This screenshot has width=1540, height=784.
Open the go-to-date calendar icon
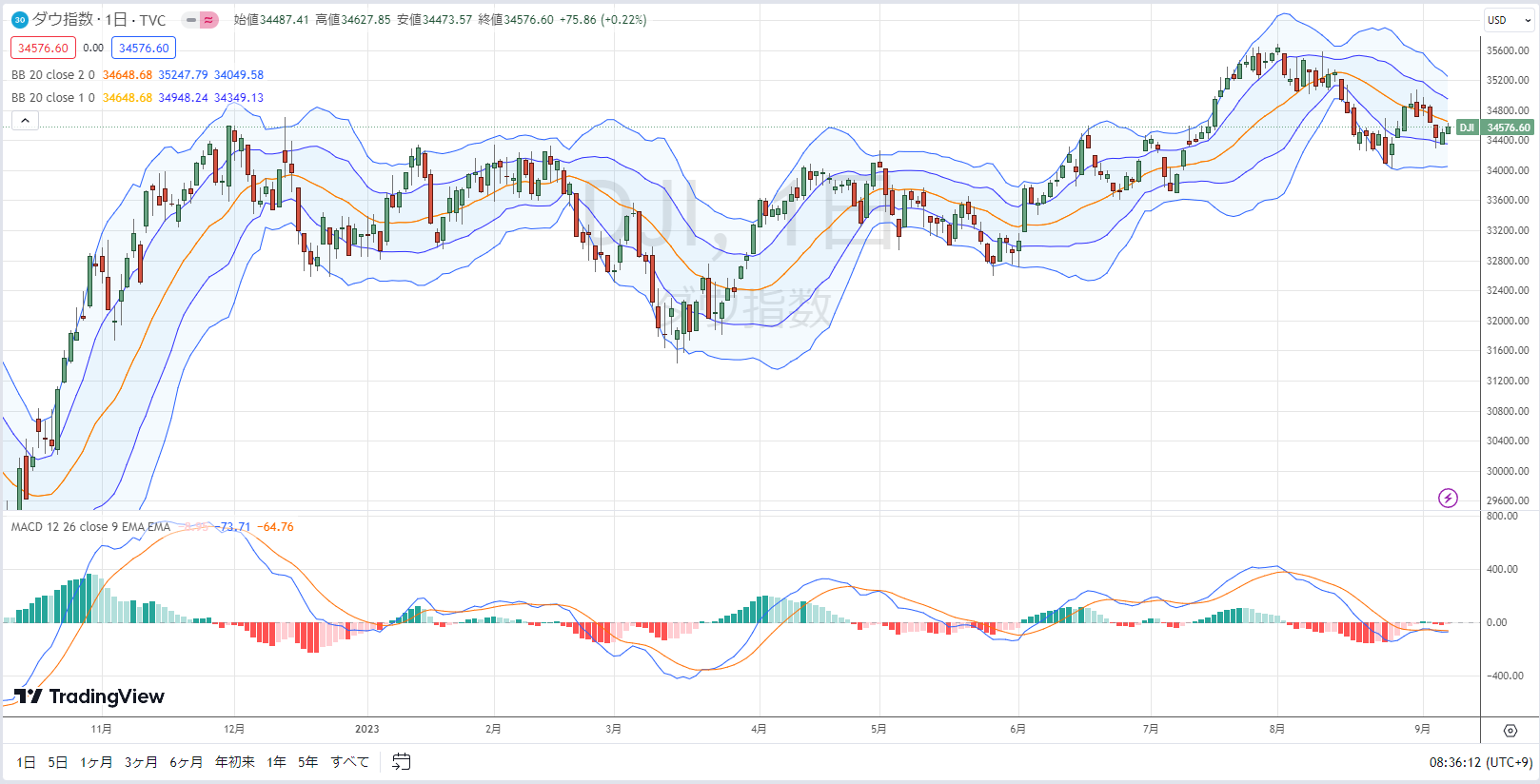click(402, 762)
